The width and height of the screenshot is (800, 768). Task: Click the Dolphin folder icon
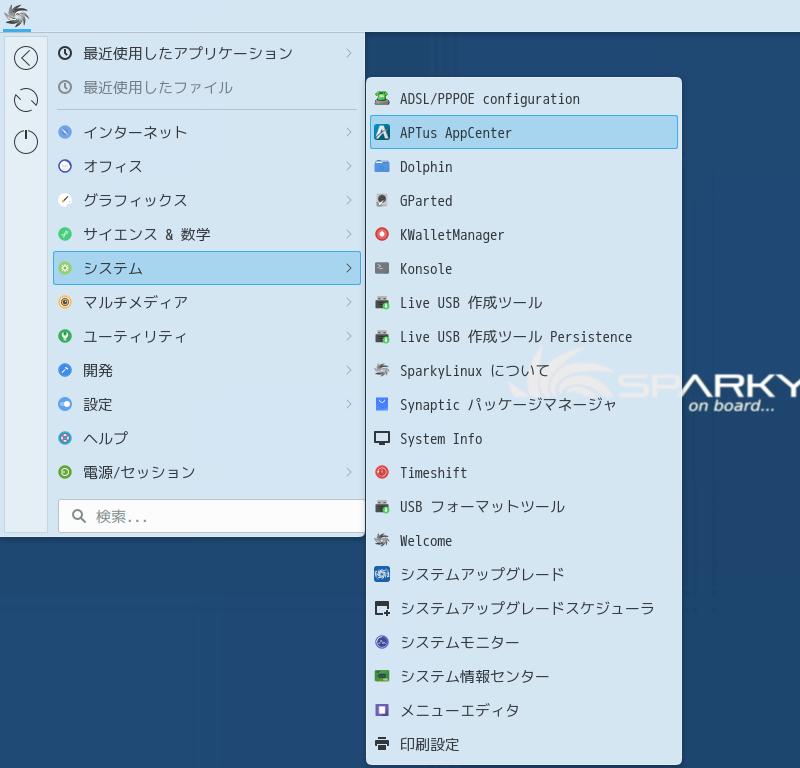click(x=382, y=166)
